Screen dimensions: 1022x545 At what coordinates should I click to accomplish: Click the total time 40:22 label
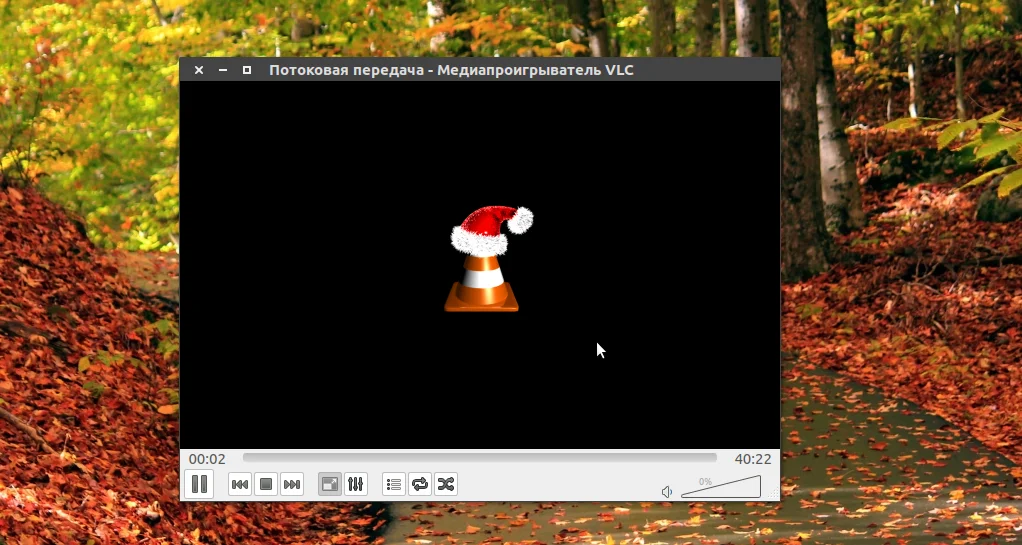pyautogui.click(x=753, y=459)
